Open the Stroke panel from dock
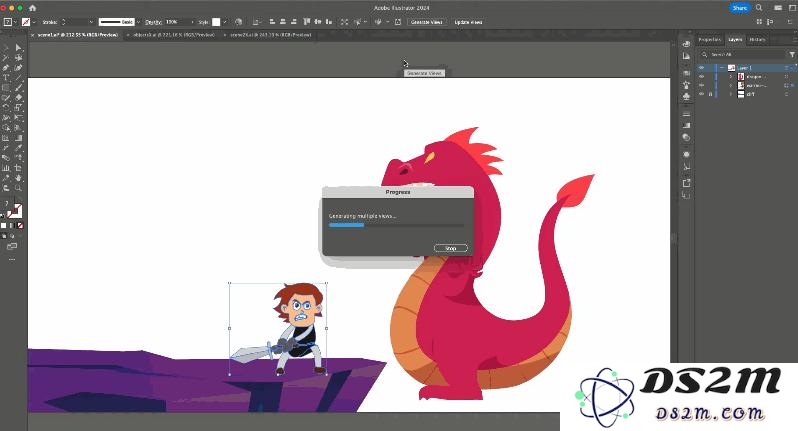This screenshot has width=798, height=431. (686, 114)
